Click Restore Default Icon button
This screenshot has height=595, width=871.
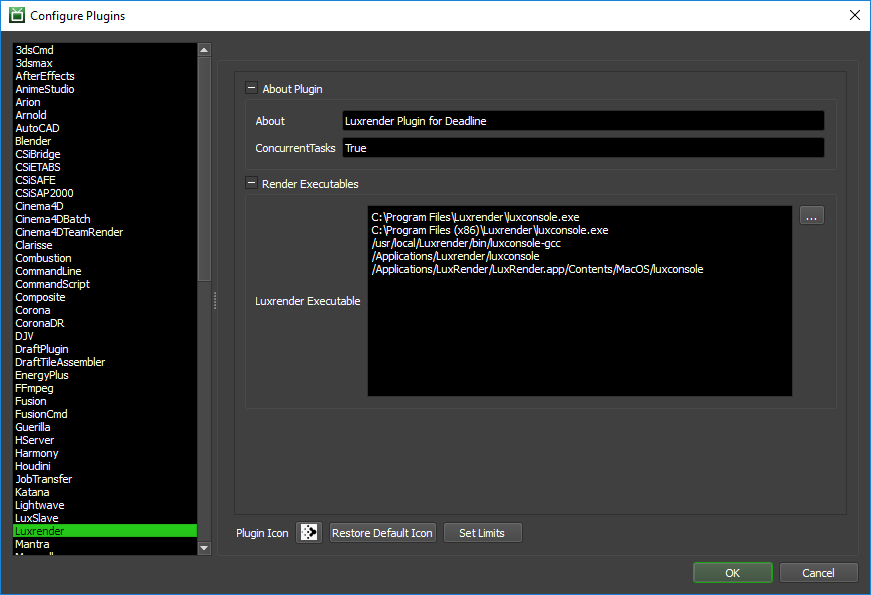pyautogui.click(x=382, y=533)
